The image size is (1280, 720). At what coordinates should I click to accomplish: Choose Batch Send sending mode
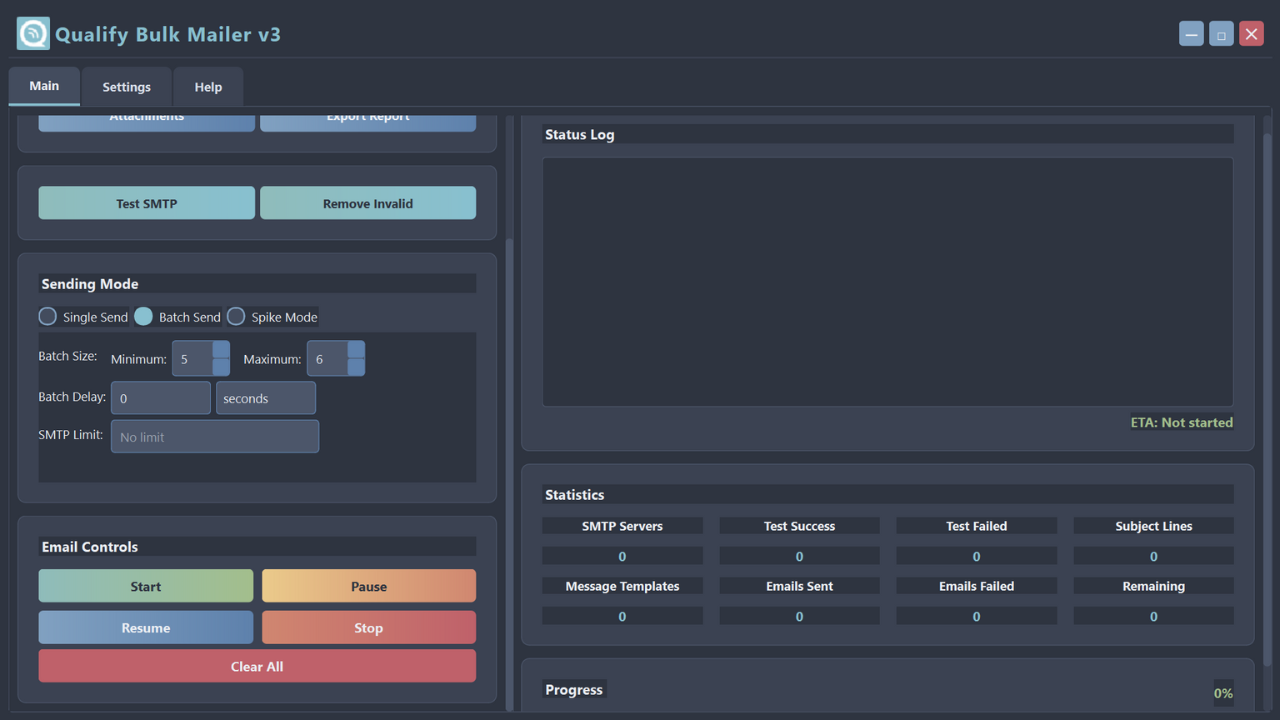[144, 317]
